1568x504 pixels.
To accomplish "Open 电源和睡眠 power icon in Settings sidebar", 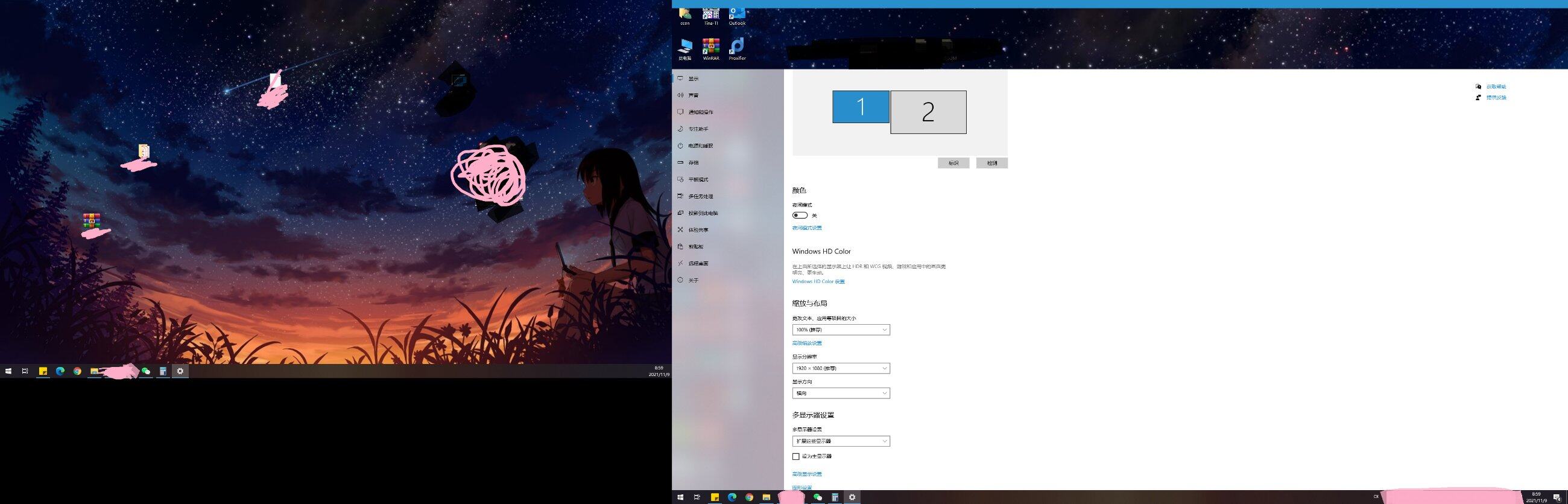I will click(680, 145).
